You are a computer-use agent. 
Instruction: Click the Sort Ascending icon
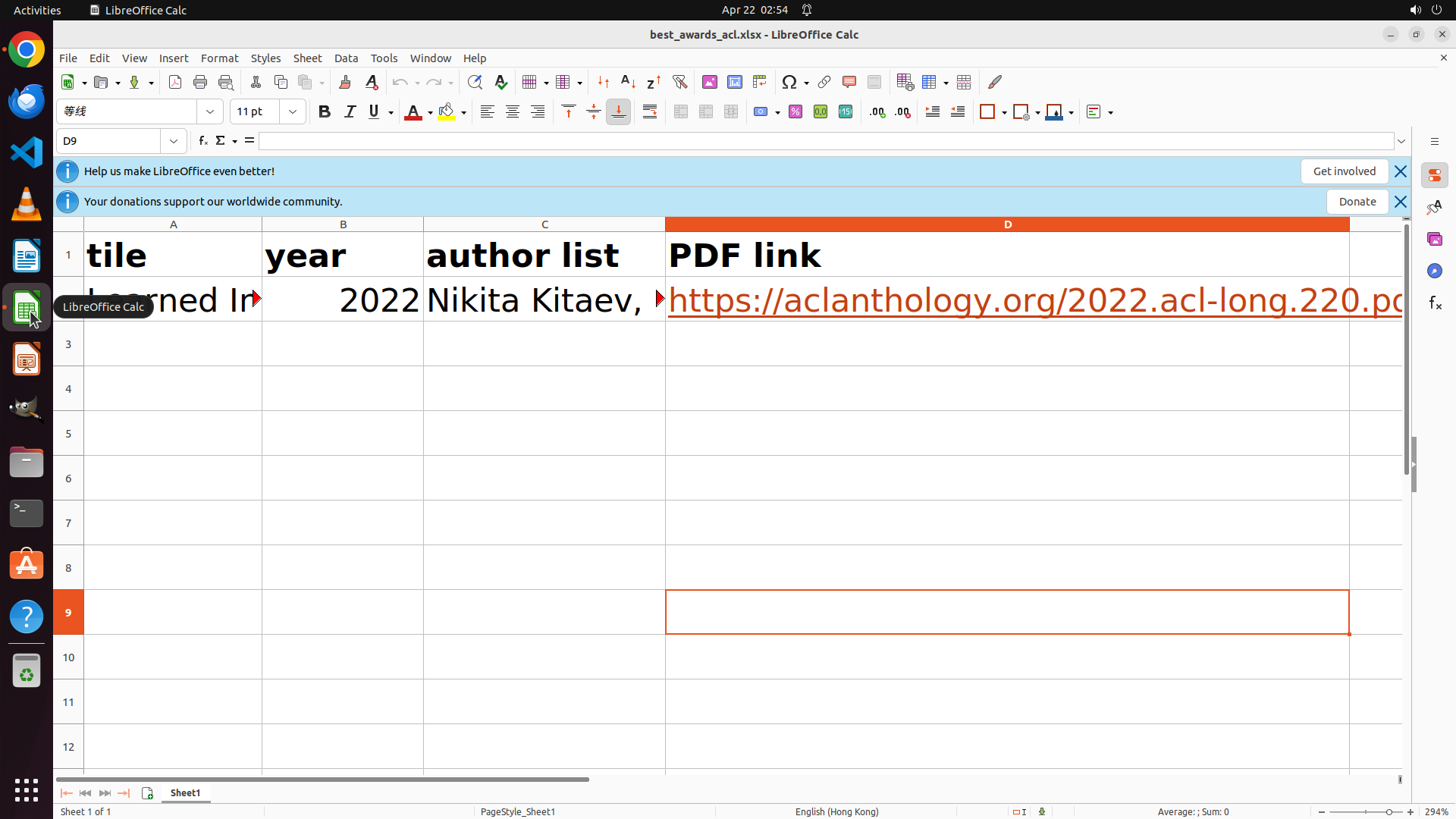tap(628, 82)
